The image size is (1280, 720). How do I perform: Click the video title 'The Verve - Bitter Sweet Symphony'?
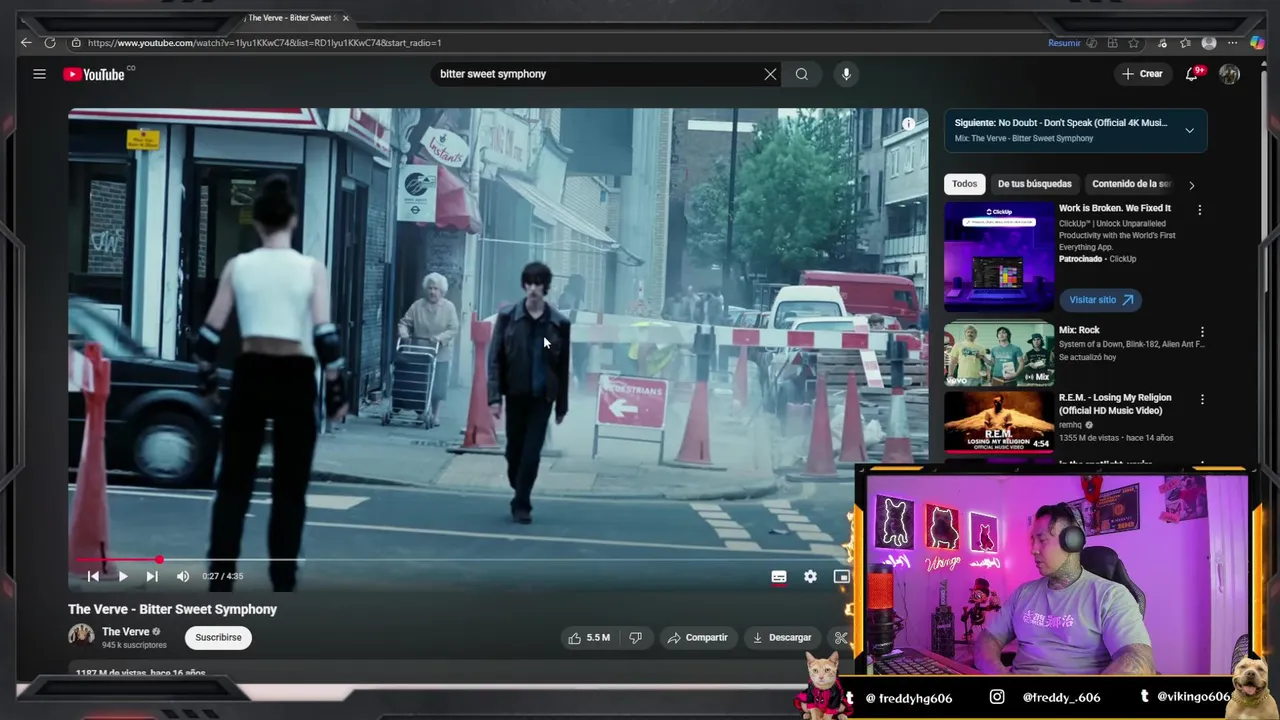click(x=172, y=609)
